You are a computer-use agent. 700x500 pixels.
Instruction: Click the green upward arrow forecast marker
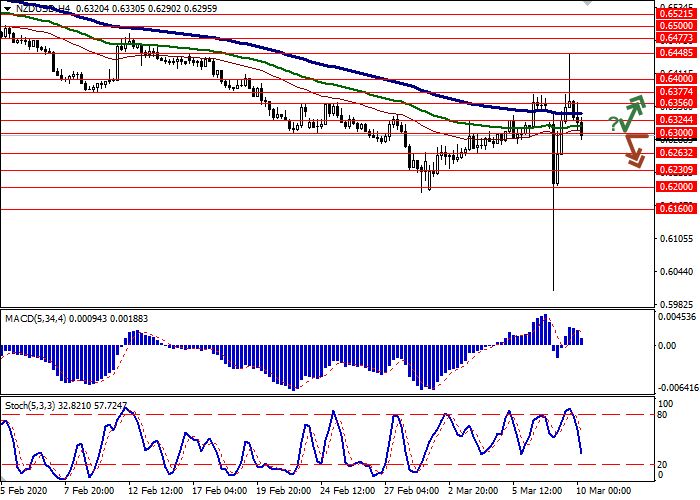(632, 111)
